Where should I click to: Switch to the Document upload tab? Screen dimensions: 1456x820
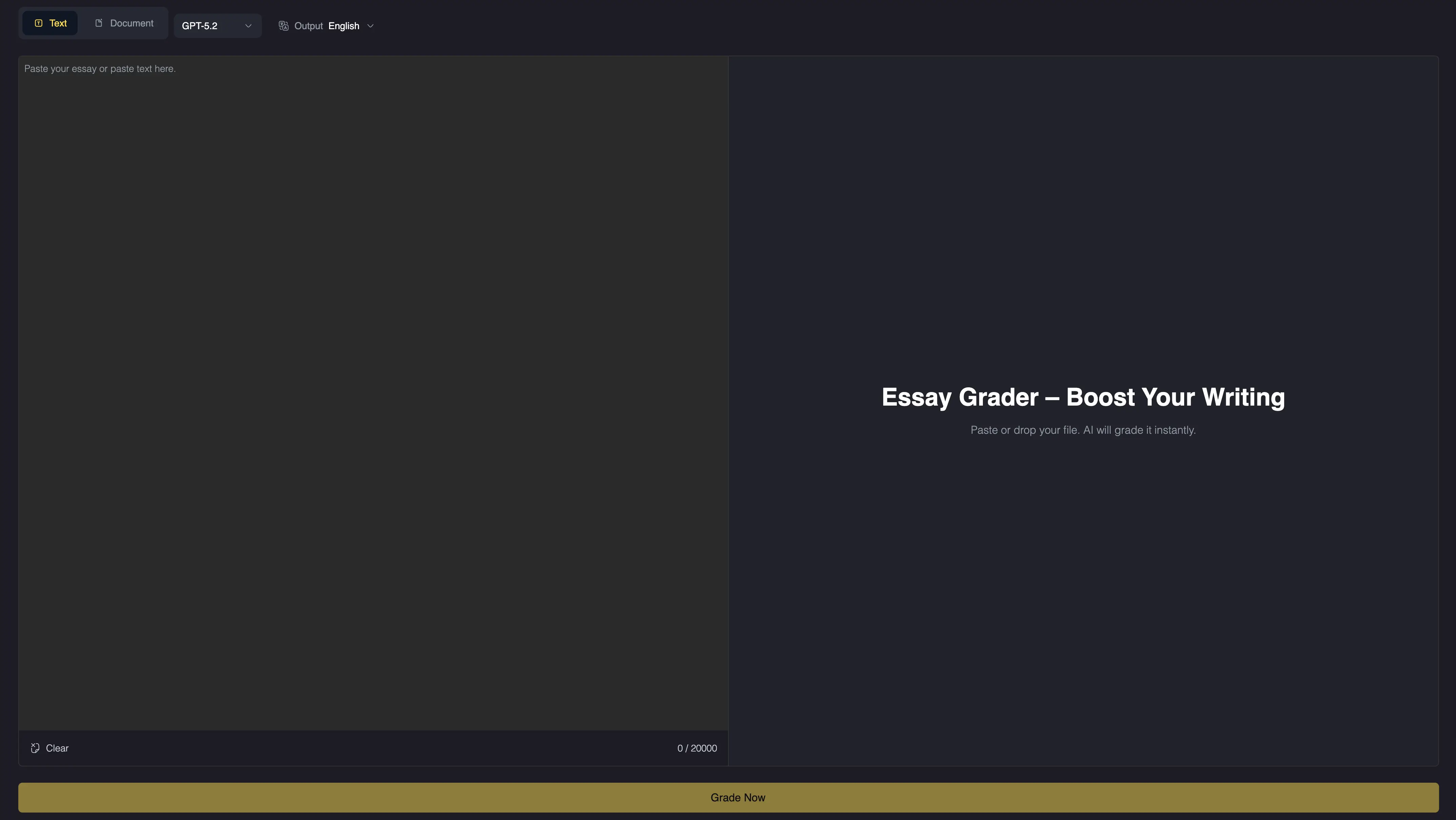[124, 23]
